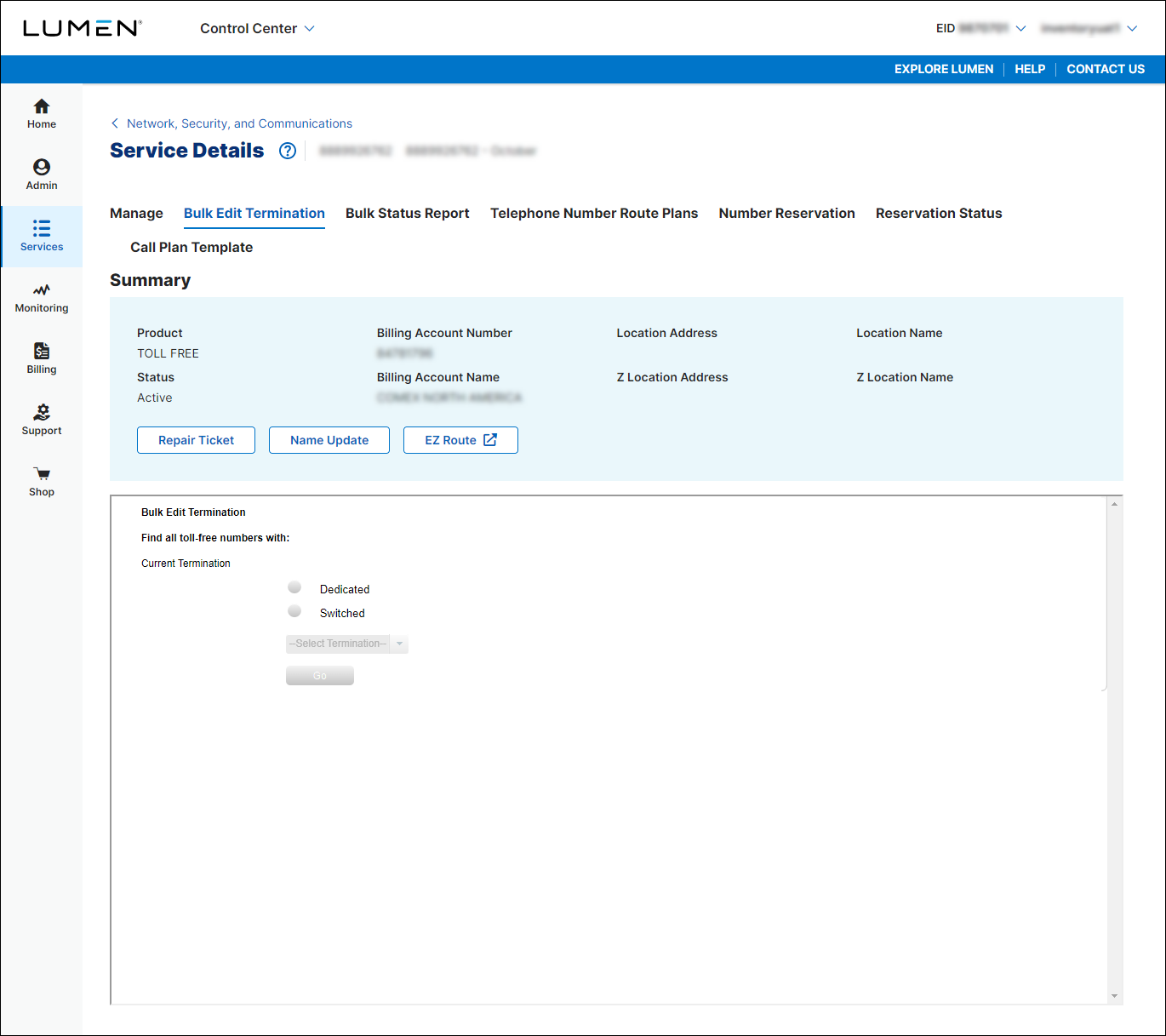The height and width of the screenshot is (1036, 1166).
Task: Go to Home in the sidebar
Action: [41, 114]
